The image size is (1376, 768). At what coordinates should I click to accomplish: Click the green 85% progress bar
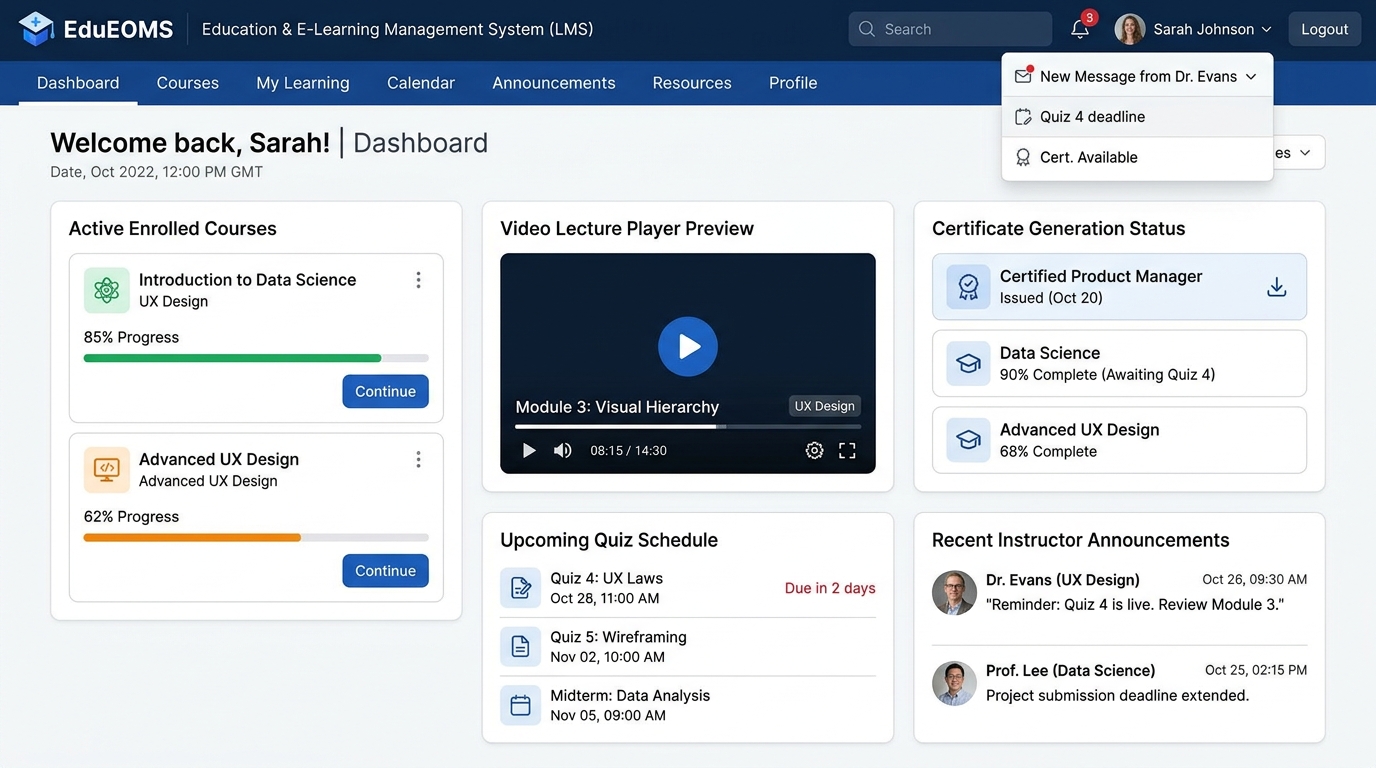pyautogui.click(x=256, y=358)
